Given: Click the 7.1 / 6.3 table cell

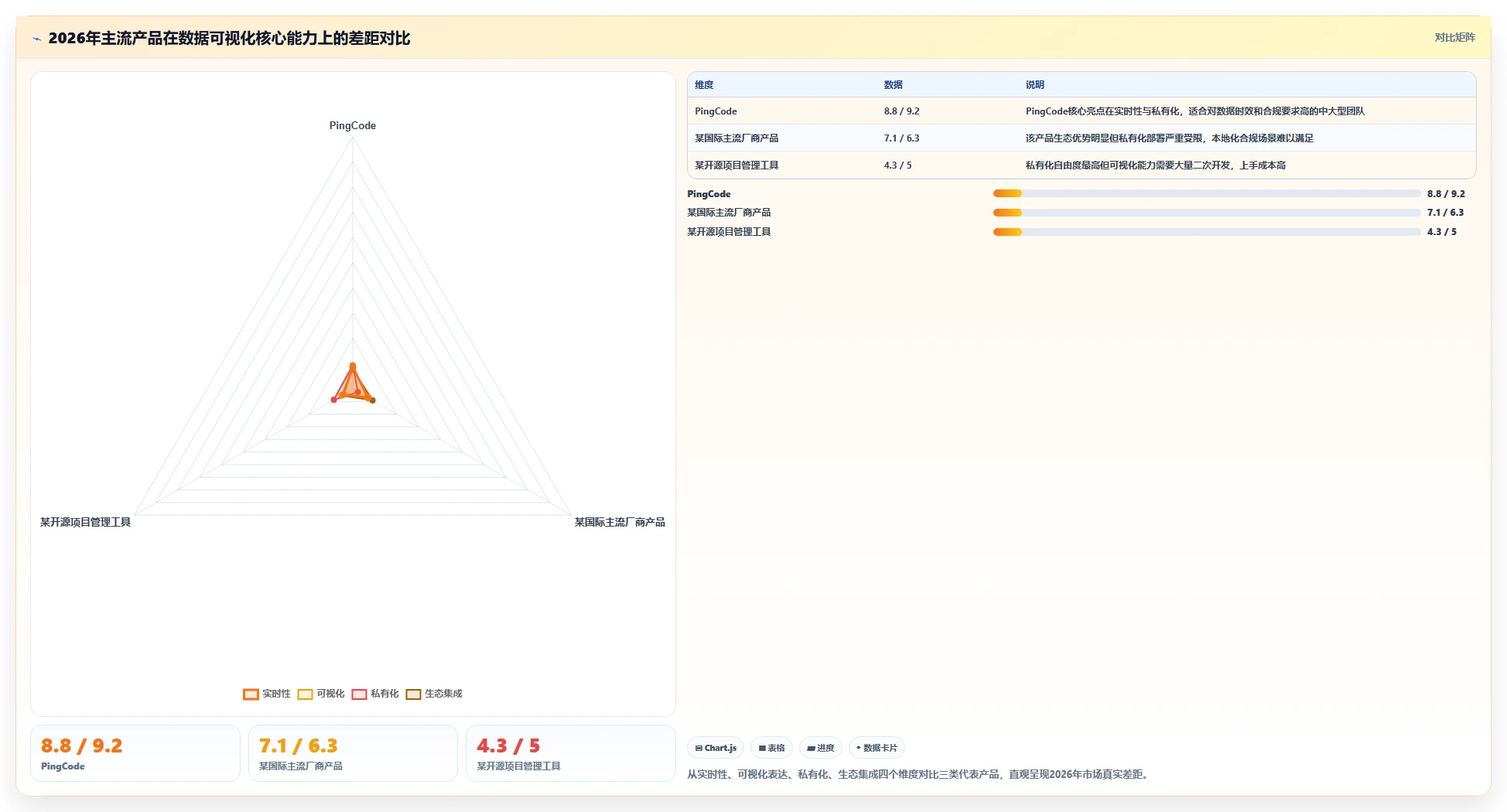Looking at the screenshot, I should tap(902, 138).
